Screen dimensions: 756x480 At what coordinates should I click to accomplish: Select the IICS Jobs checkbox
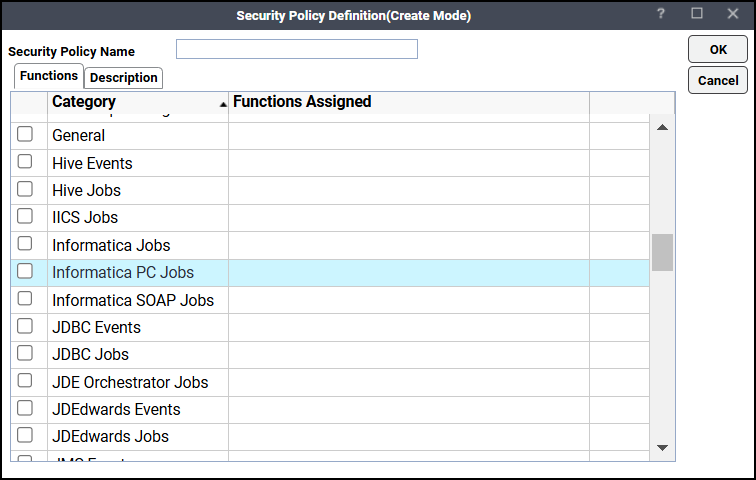25,216
